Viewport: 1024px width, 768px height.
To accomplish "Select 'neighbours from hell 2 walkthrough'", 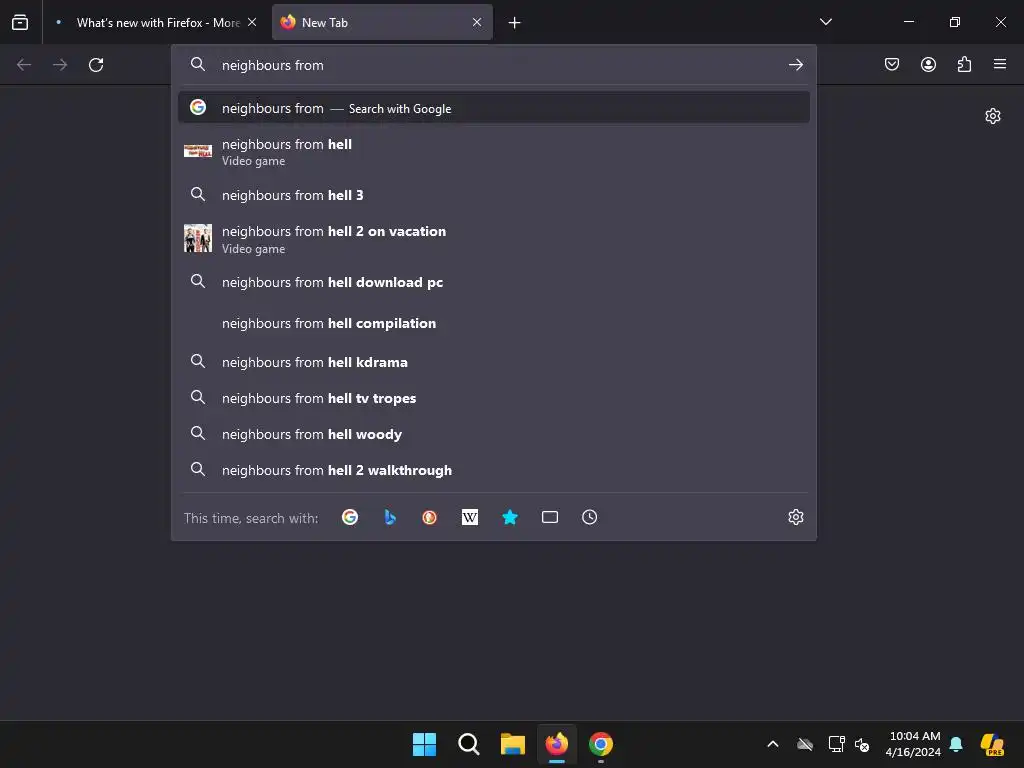I will click(494, 470).
